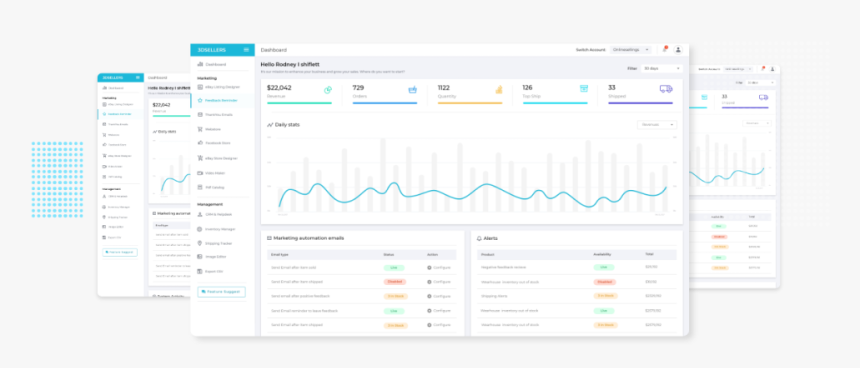Open the Switch Account dropdown
Image resolution: width=860 pixels, height=368 pixels.
pyautogui.click(x=631, y=50)
